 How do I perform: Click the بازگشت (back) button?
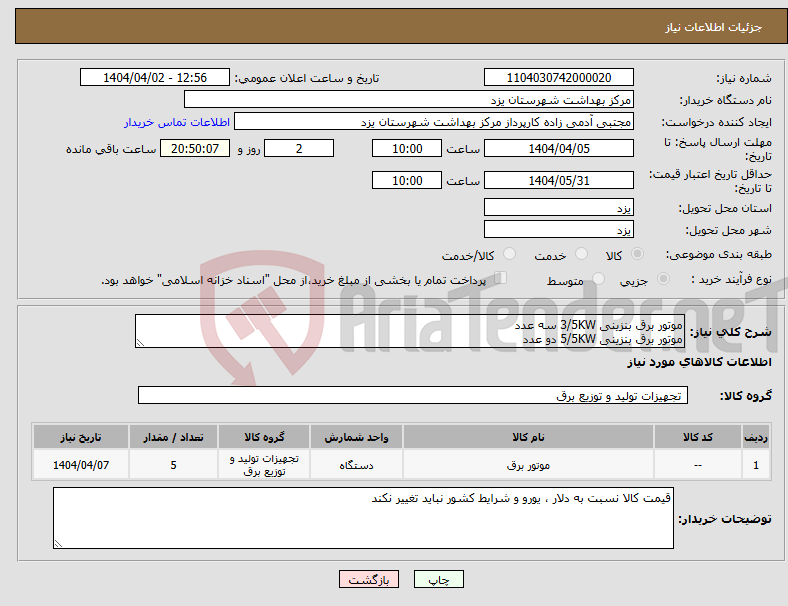pos(369,579)
